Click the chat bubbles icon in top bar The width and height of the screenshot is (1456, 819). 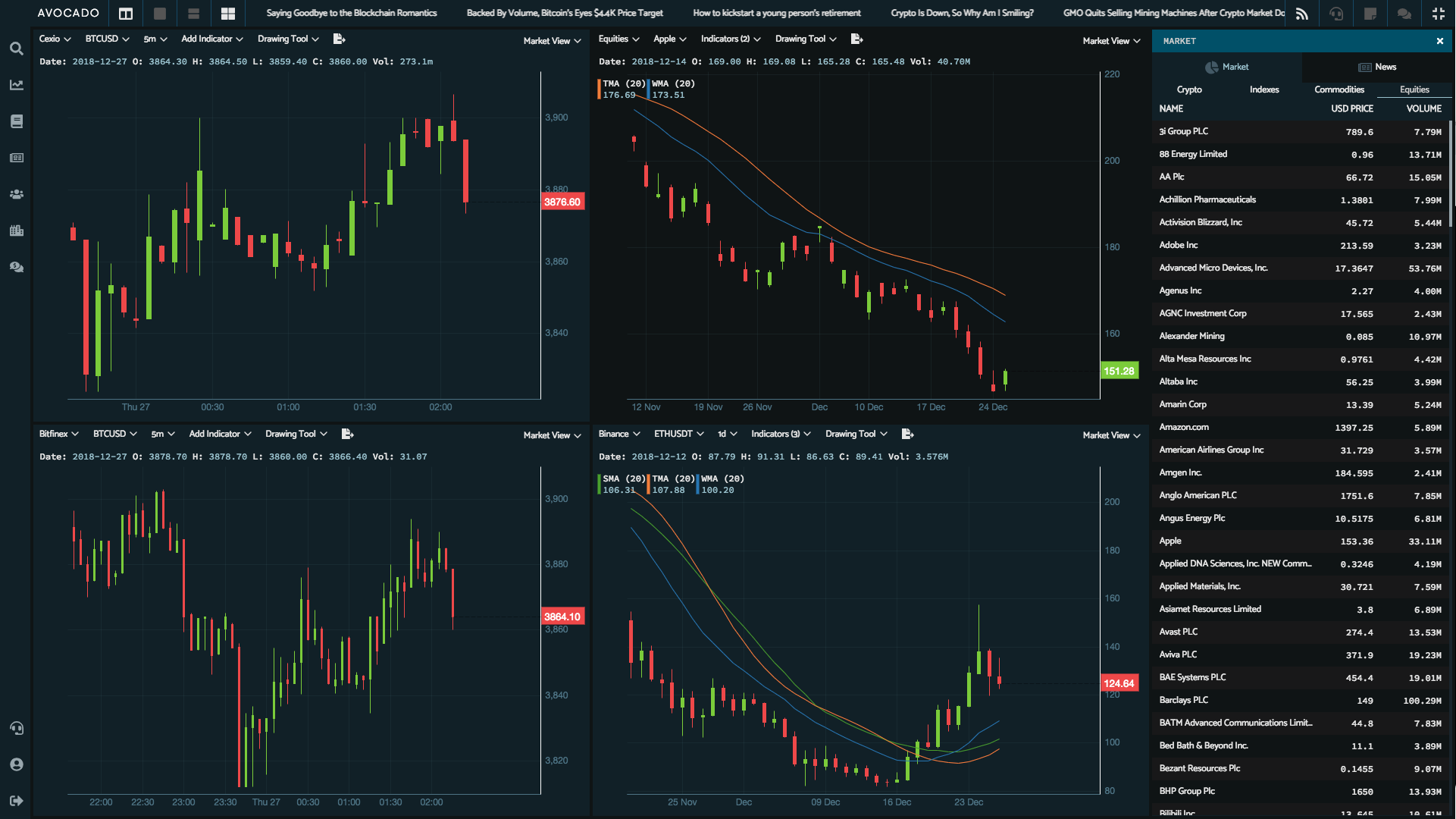(x=1404, y=14)
